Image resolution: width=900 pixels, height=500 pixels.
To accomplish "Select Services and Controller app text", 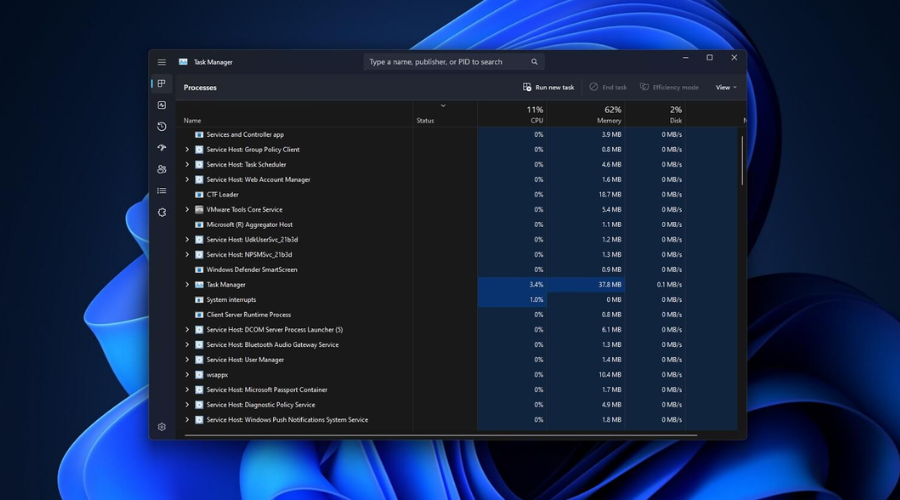I will point(245,135).
